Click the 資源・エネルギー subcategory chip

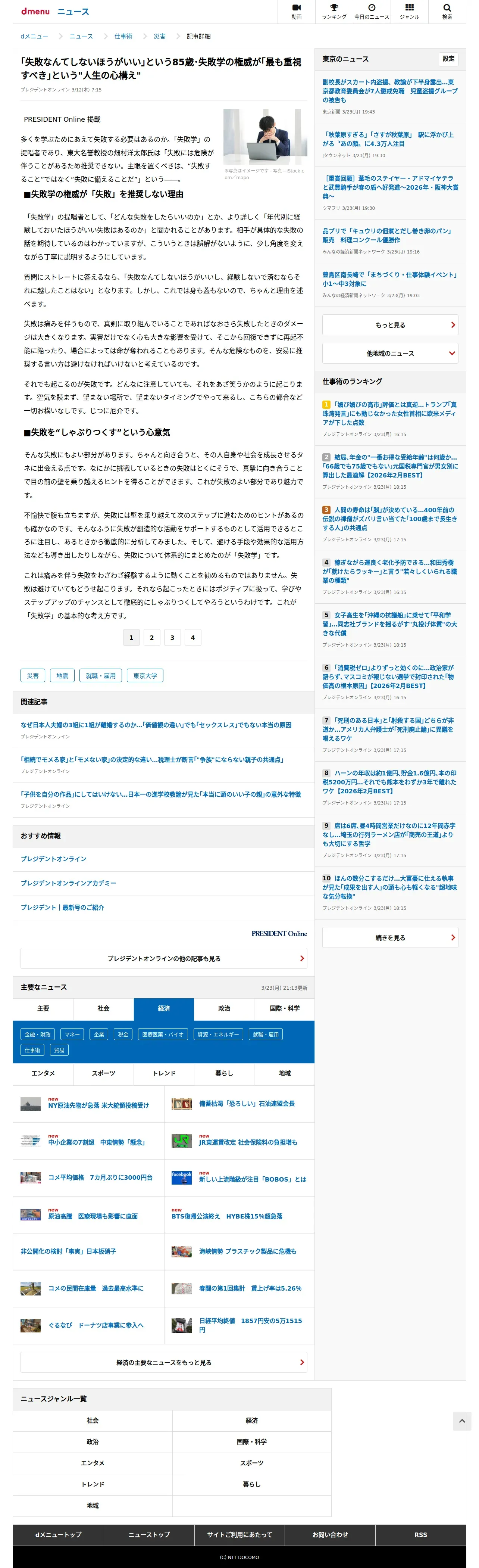[218, 1034]
